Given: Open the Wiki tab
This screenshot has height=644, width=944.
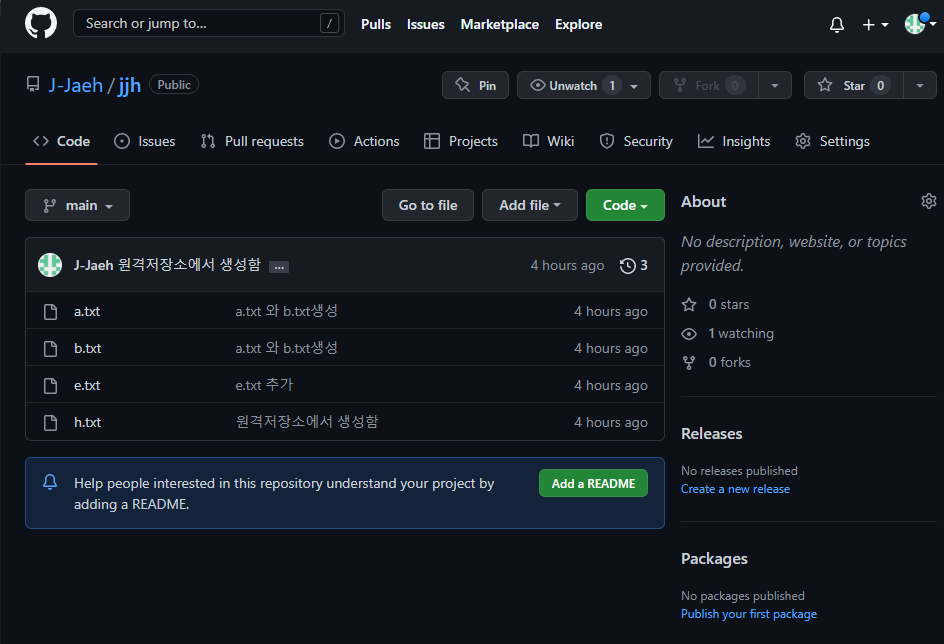Looking at the screenshot, I should click(x=548, y=141).
